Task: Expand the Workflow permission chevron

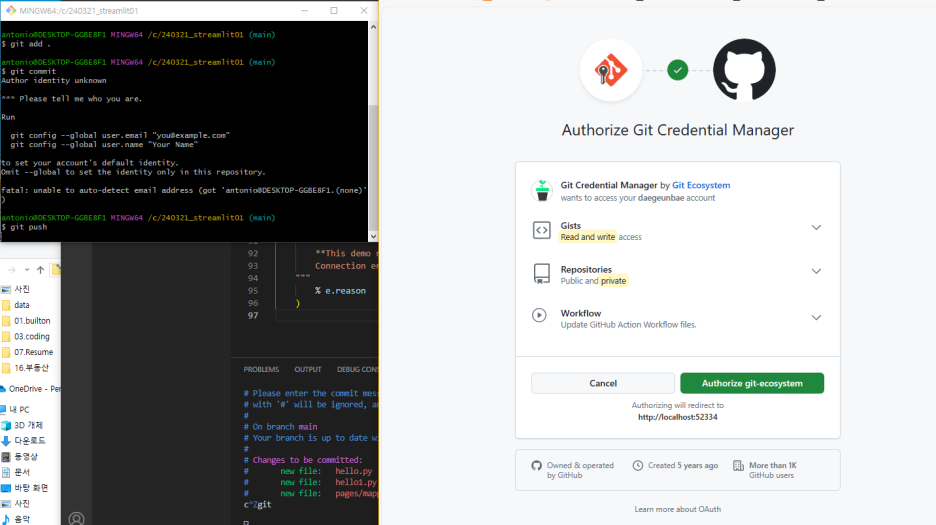Action: (x=816, y=318)
